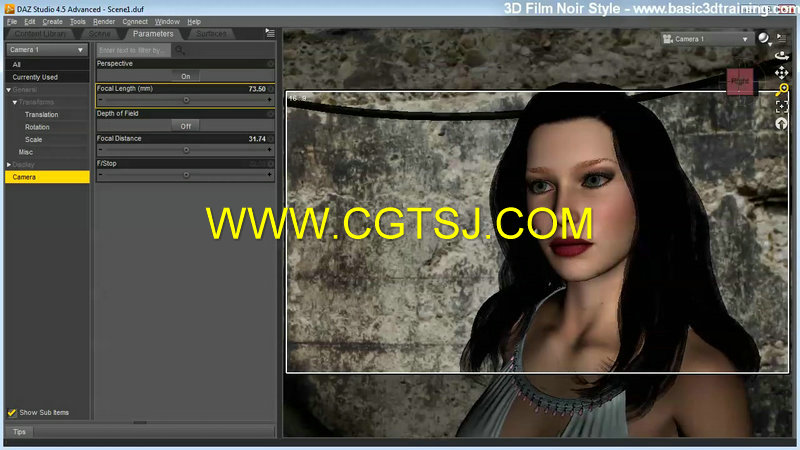
Task: Click Depth of Field property settings gear
Action: [270, 114]
